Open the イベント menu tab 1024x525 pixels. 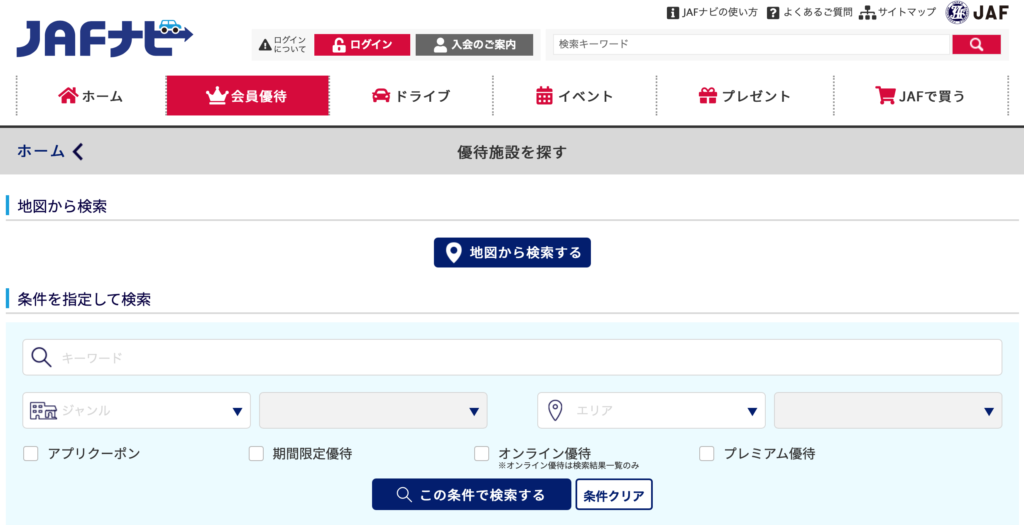[x=574, y=96]
